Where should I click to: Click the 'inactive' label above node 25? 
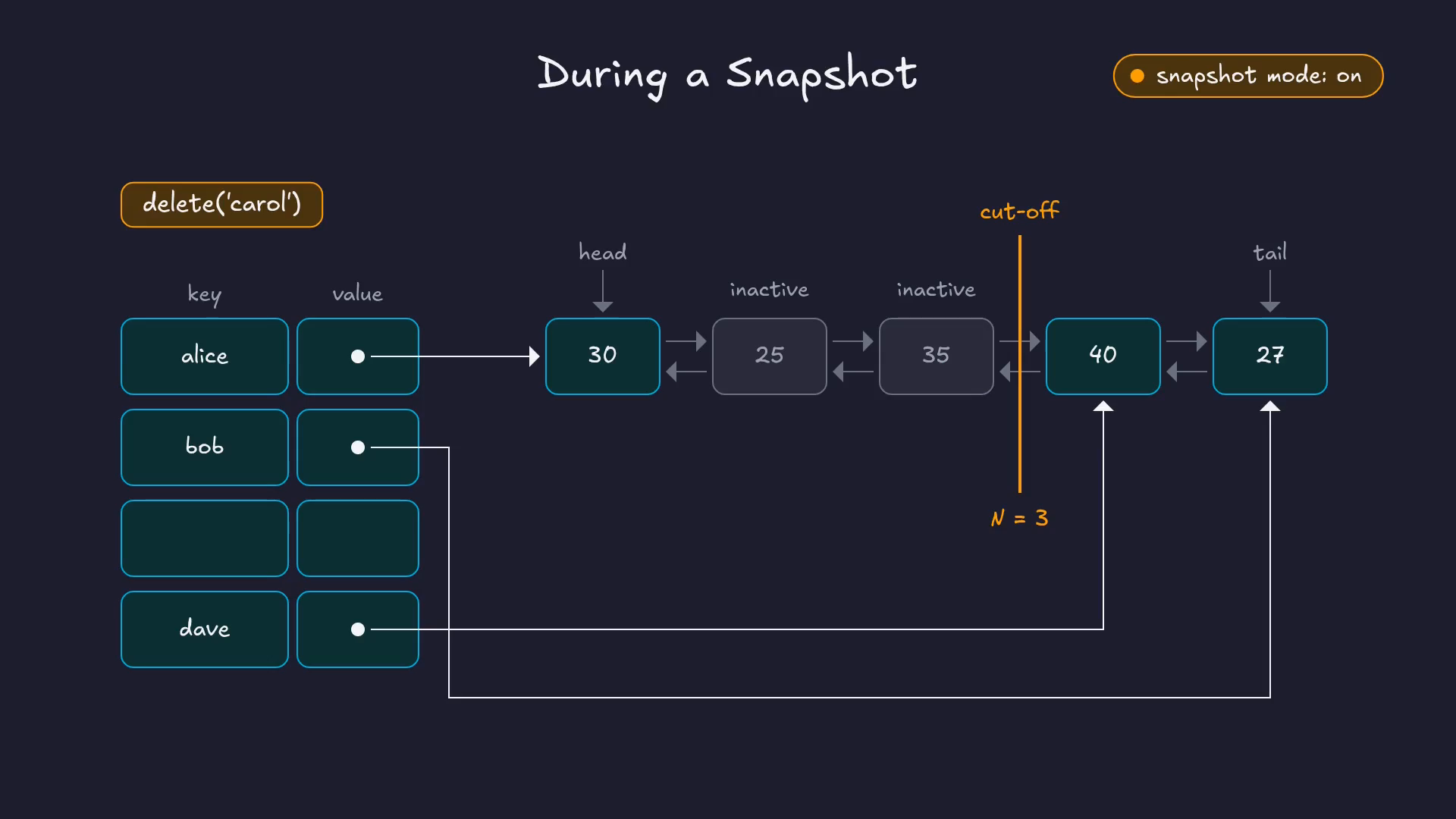[770, 290]
